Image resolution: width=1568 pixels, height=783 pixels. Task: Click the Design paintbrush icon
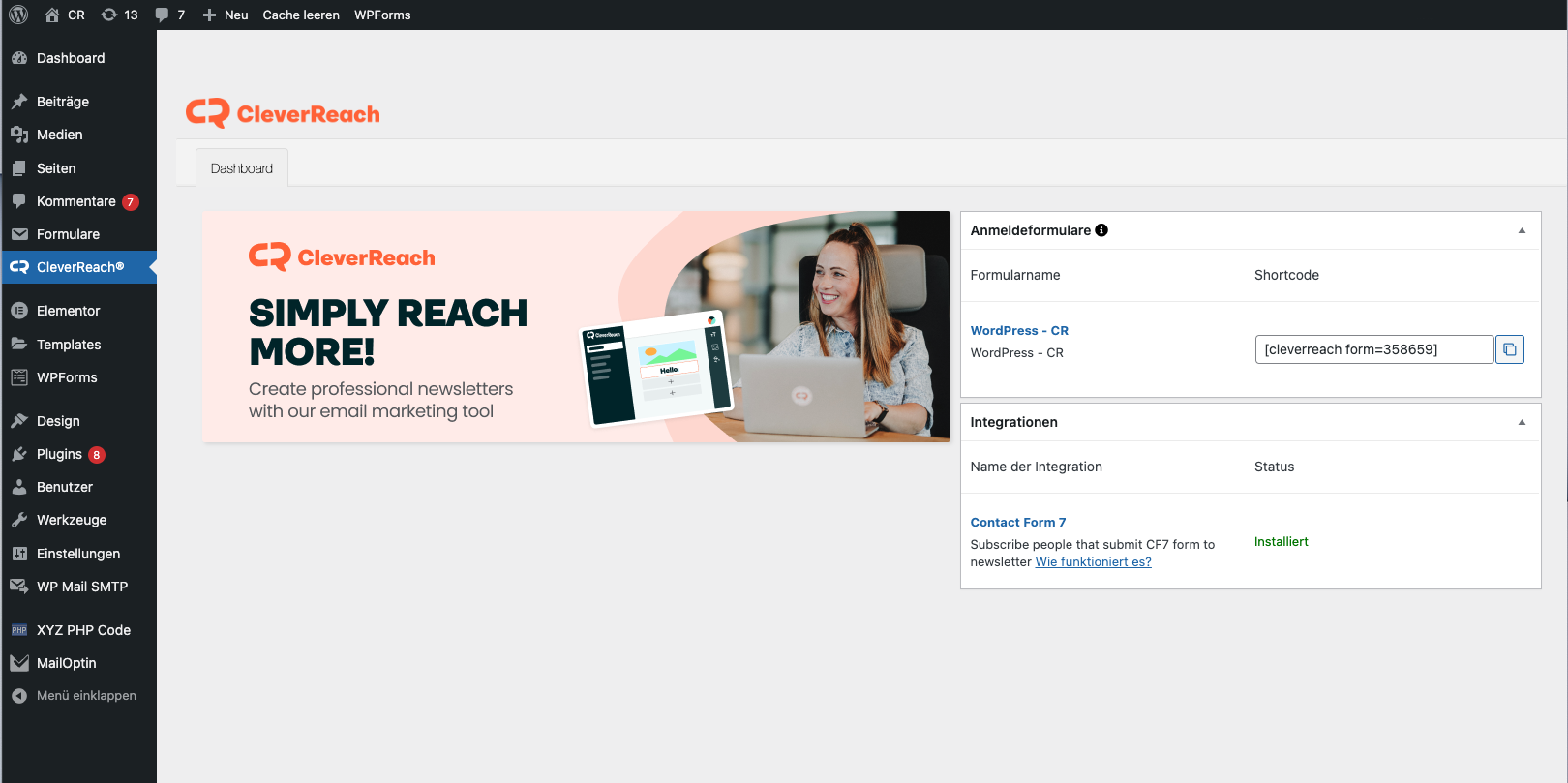click(19, 421)
